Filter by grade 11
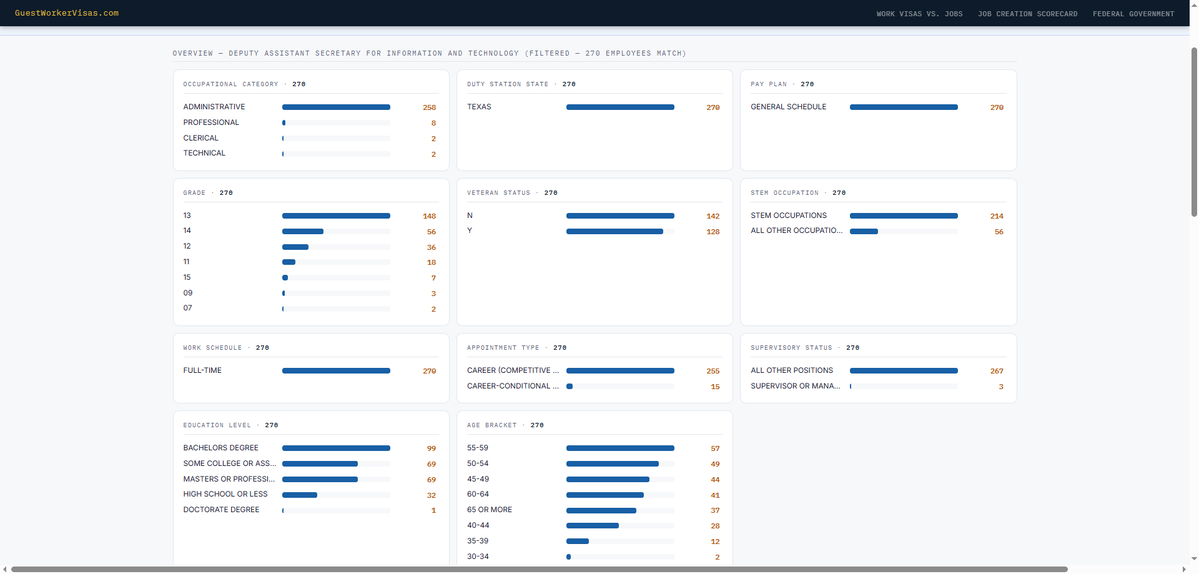The height and width of the screenshot is (574, 1199). [311, 262]
